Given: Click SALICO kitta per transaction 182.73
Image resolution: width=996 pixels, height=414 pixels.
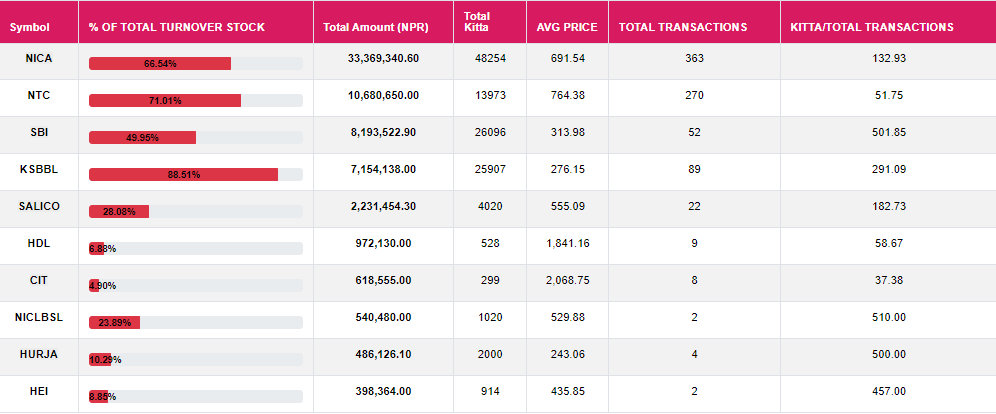Looking at the screenshot, I should tap(889, 206).
